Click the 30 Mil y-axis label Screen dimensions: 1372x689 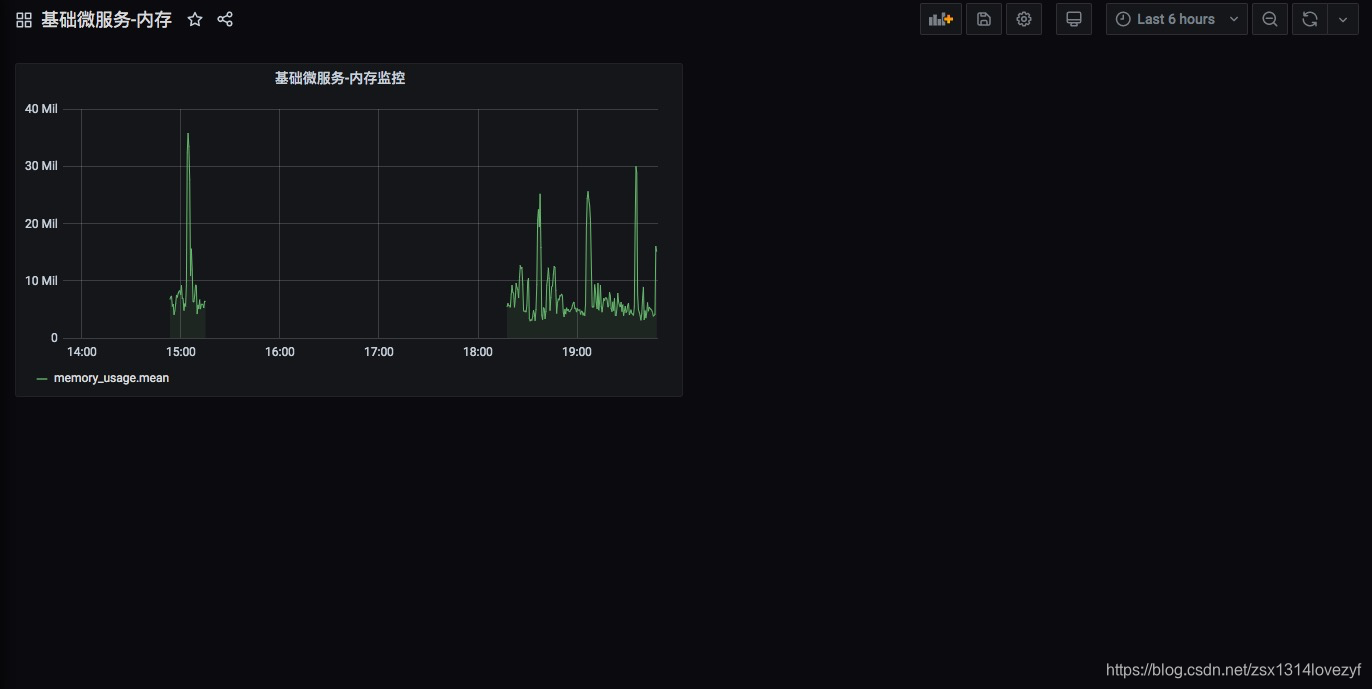click(41, 166)
